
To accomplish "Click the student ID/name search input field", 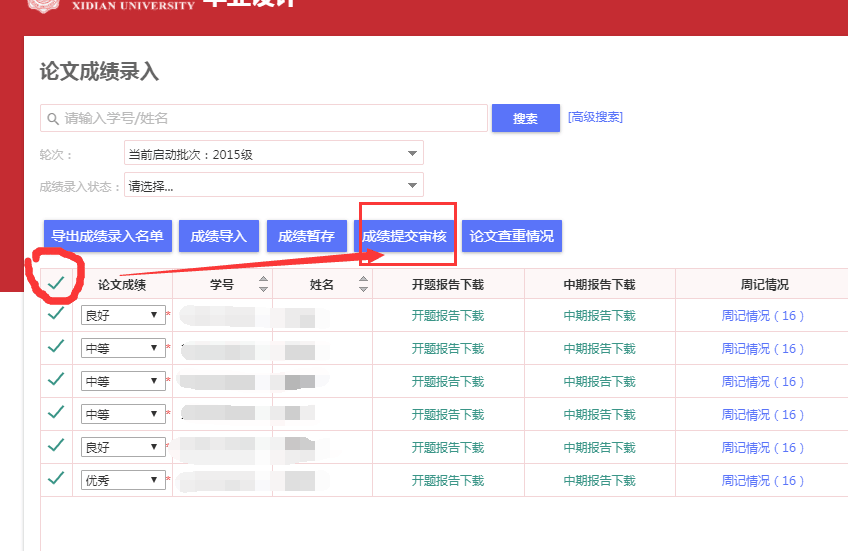I will pos(270,118).
